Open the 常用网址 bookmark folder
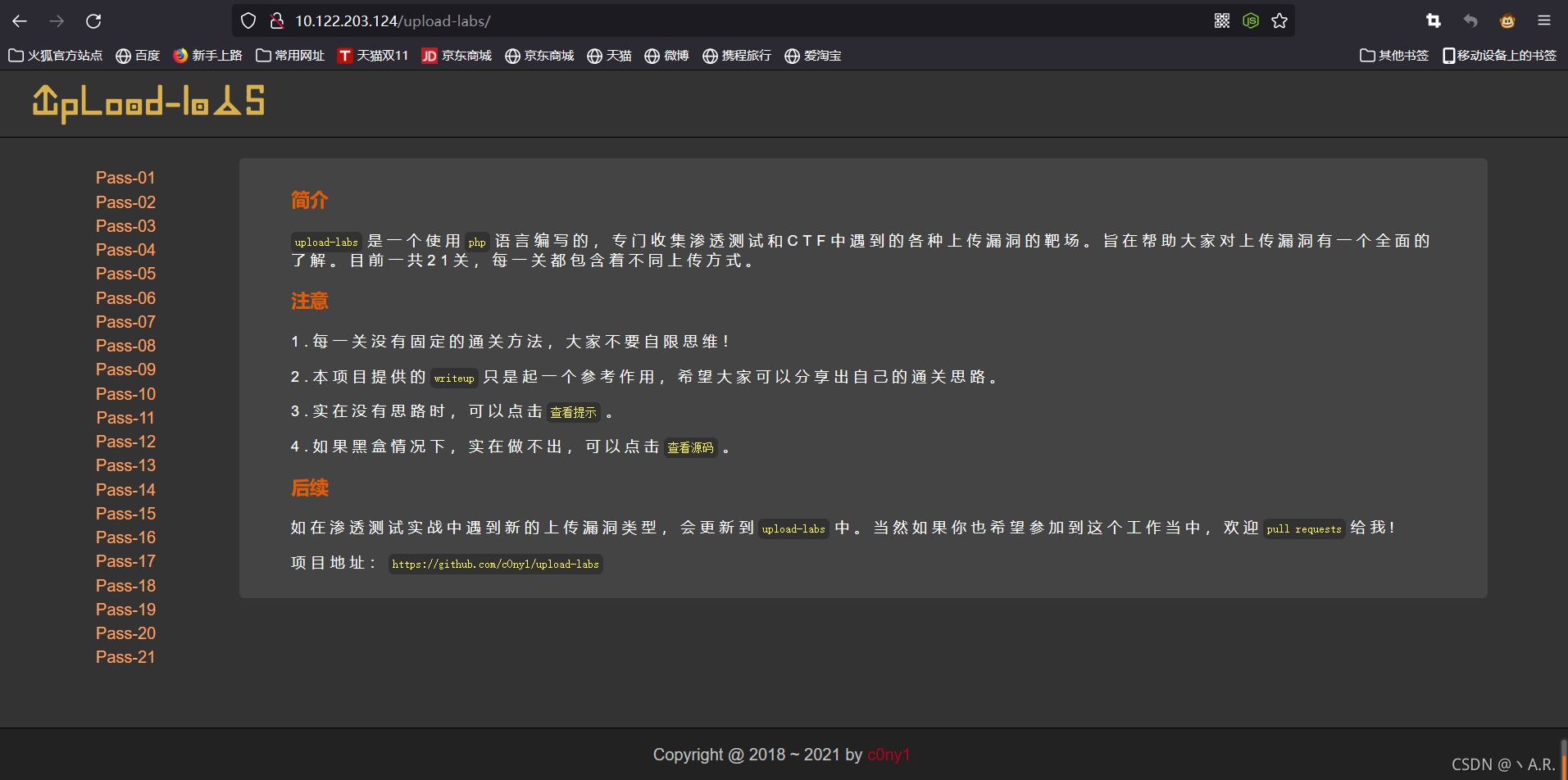This screenshot has width=1568, height=780. [290, 56]
